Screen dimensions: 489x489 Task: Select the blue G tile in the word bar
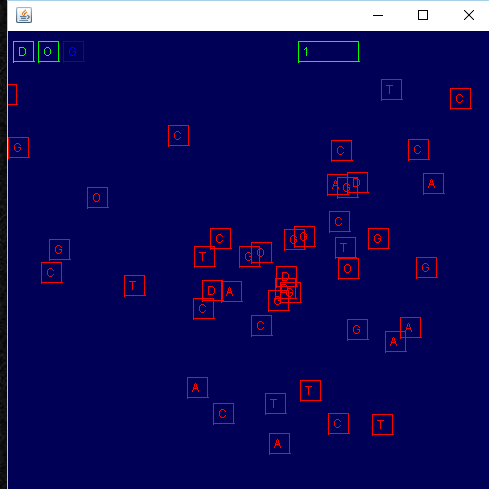click(73, 52)
